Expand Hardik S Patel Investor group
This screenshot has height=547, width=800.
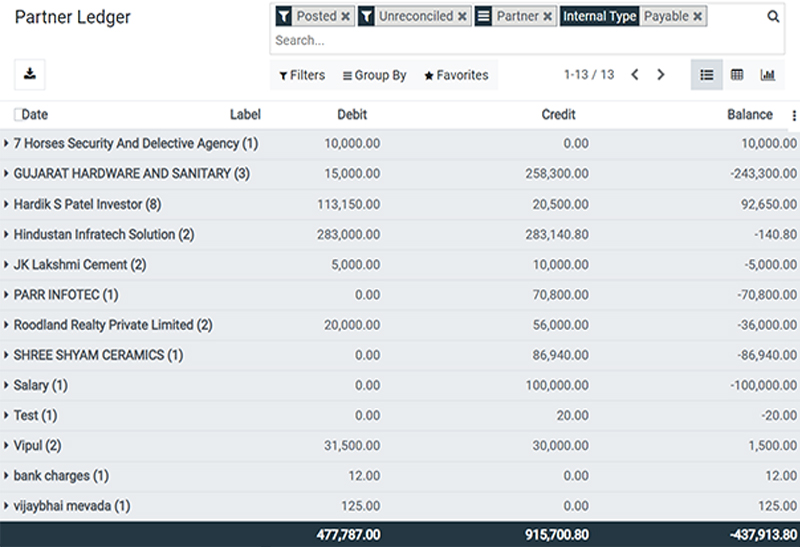(x=8, y=204)
